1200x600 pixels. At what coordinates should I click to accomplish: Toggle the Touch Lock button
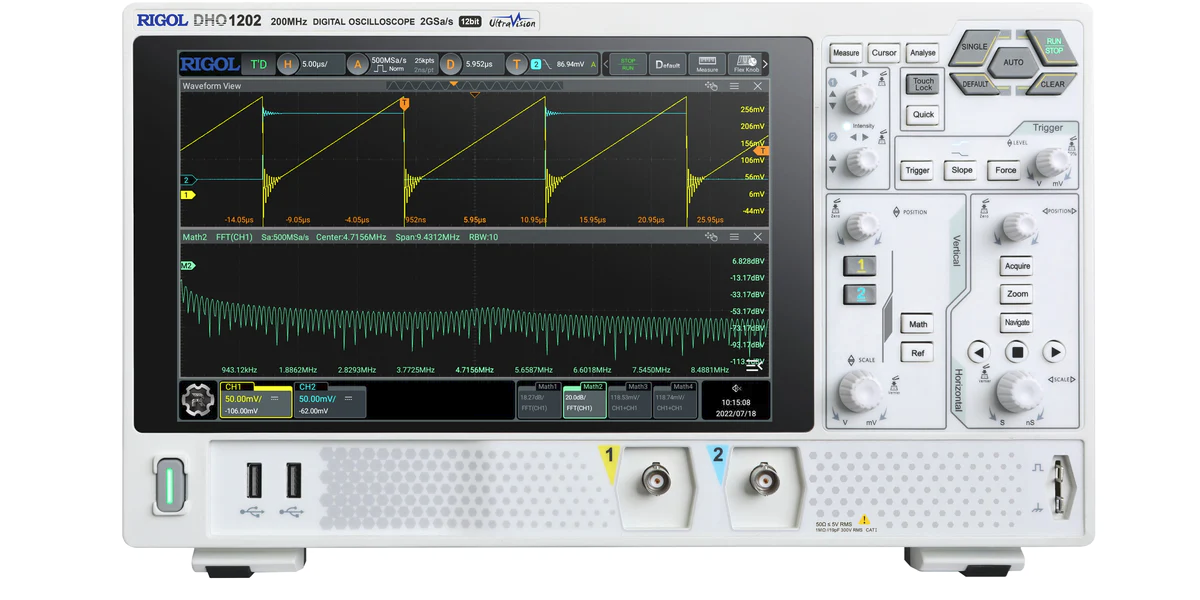click(x=923, y=84)
